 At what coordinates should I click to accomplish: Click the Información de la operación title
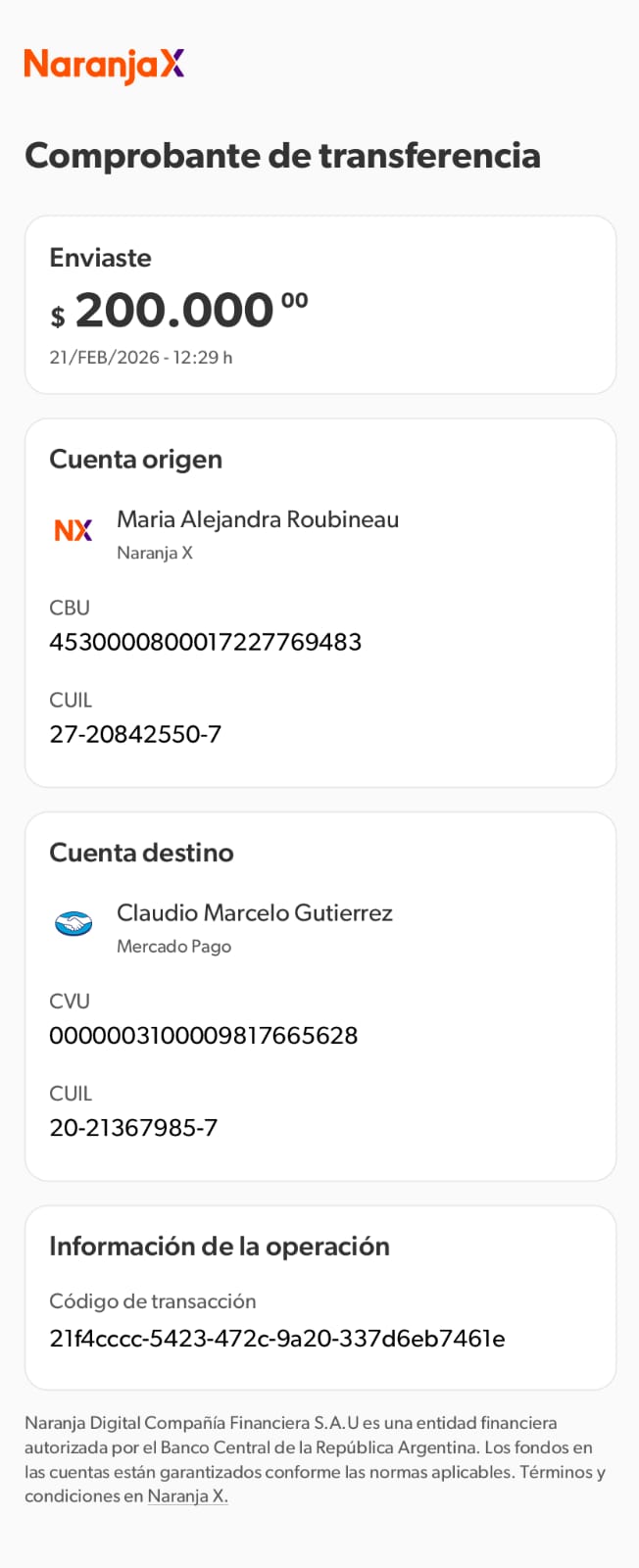pyautogui.click(x=220, y=1246)
